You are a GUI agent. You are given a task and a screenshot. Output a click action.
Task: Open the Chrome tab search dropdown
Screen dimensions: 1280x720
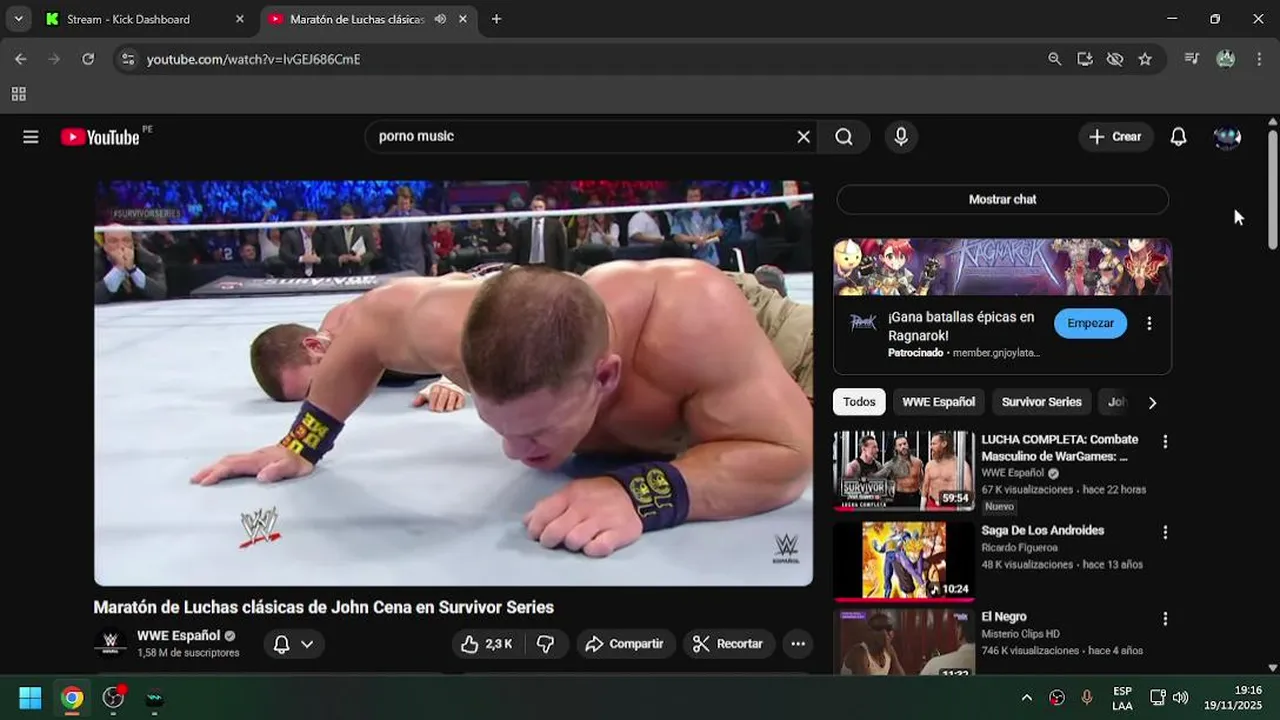click(x=18, y=19)
